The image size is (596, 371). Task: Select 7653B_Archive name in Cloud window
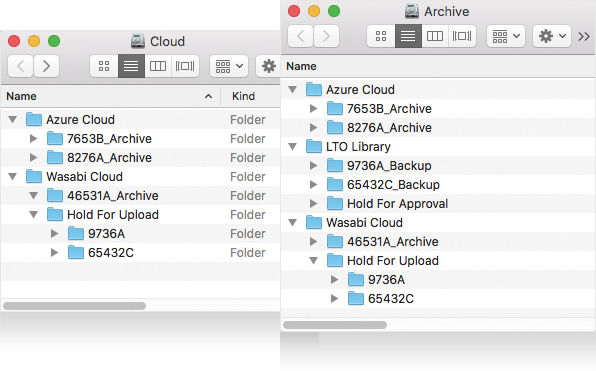109,139
